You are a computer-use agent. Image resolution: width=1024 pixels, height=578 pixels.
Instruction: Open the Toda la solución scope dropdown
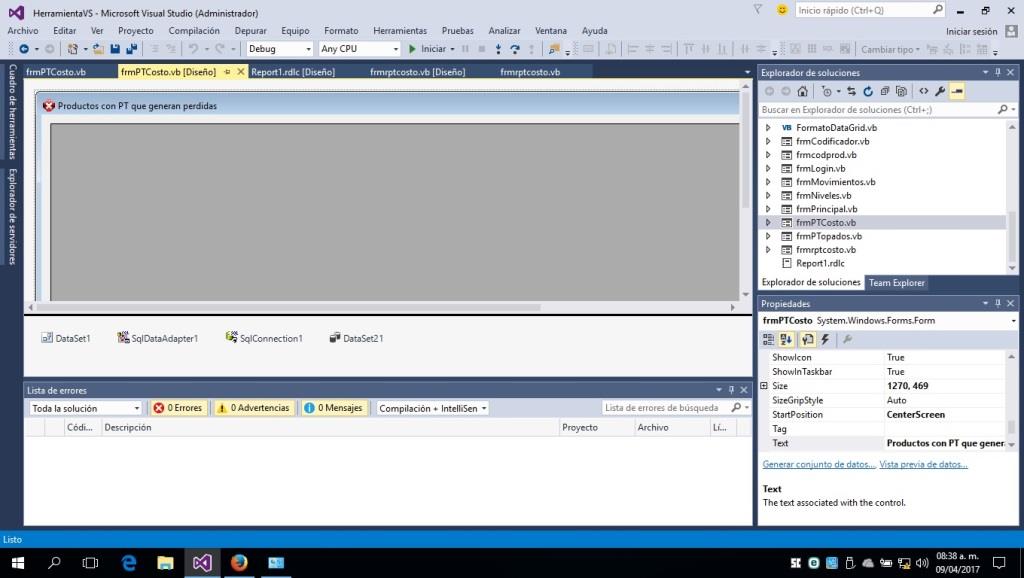tap(86, 408)
